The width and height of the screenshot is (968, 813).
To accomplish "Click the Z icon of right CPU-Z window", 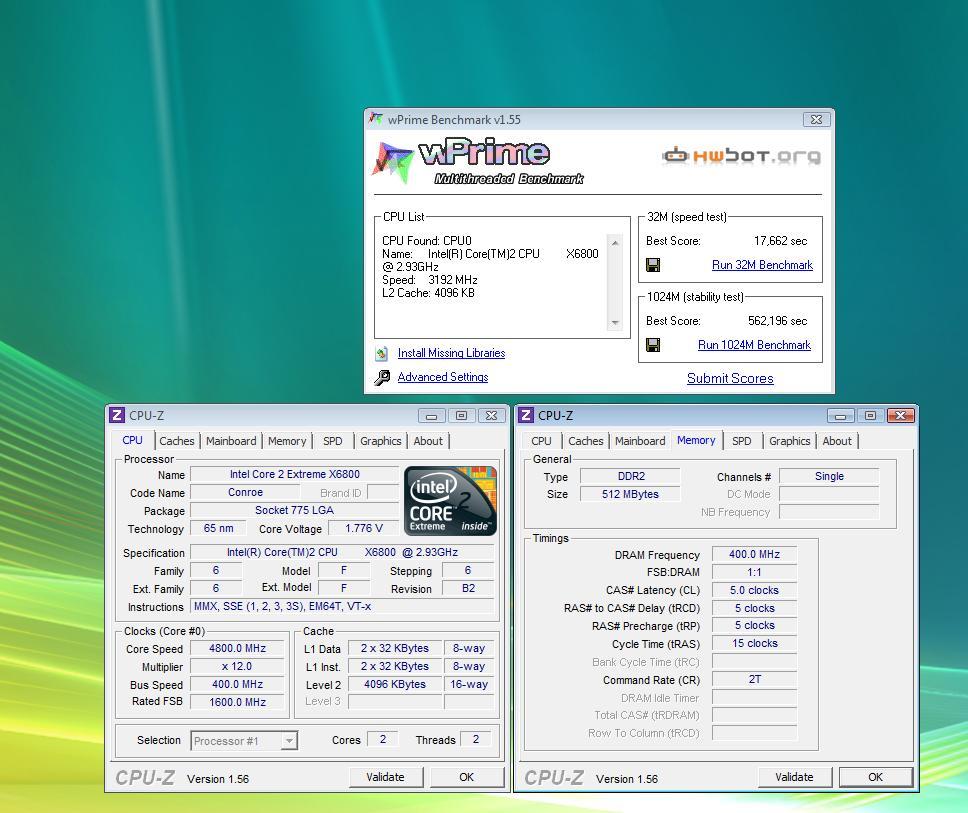I will coord(525,415).
